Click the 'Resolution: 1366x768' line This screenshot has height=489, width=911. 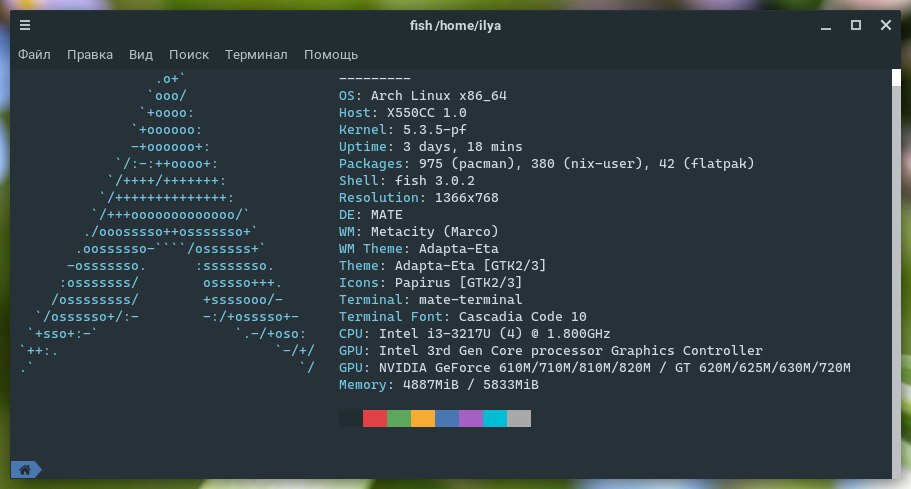click(x=419, y=197)
